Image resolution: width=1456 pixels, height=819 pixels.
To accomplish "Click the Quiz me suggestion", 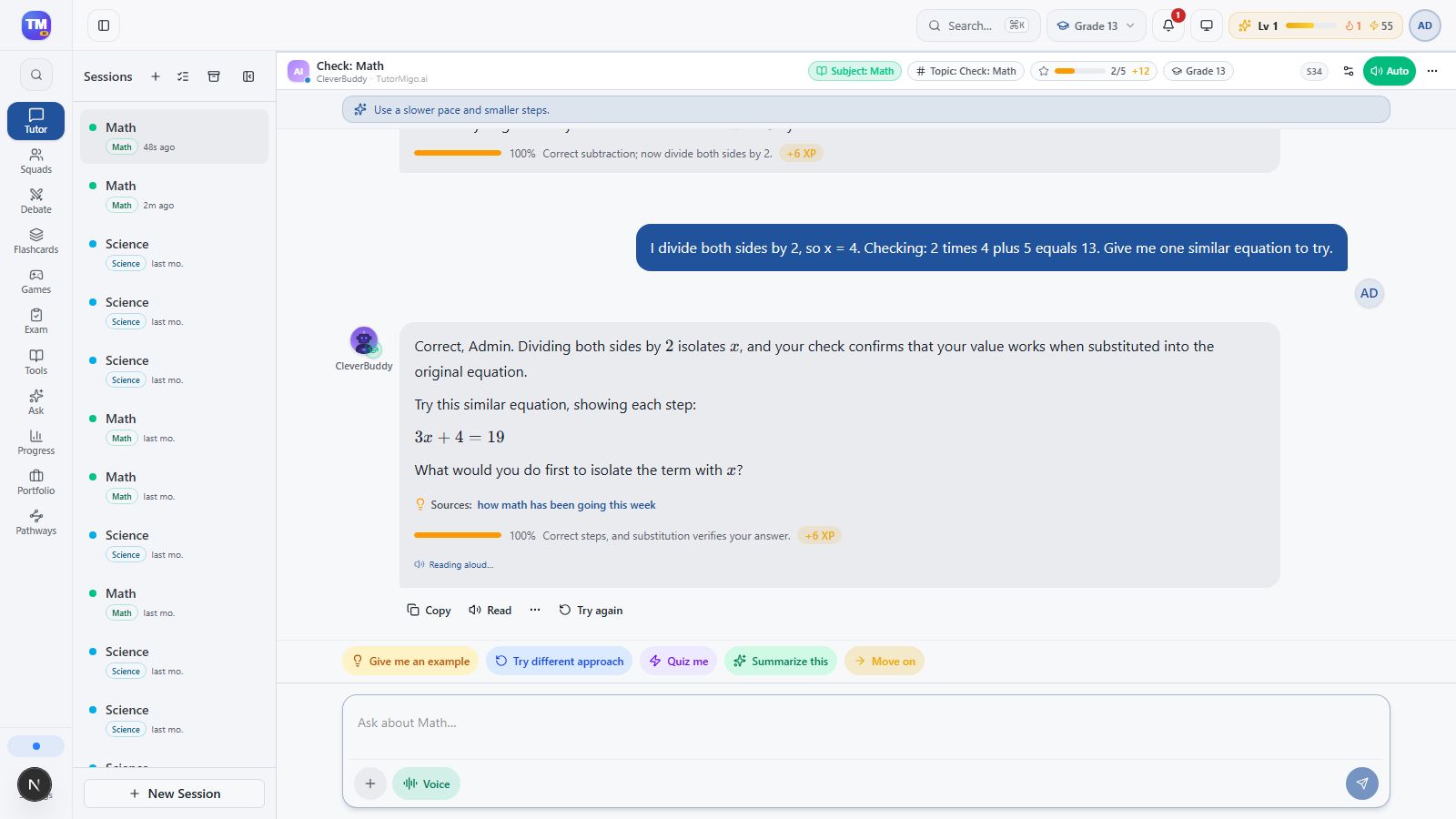I will pos(679,662).
